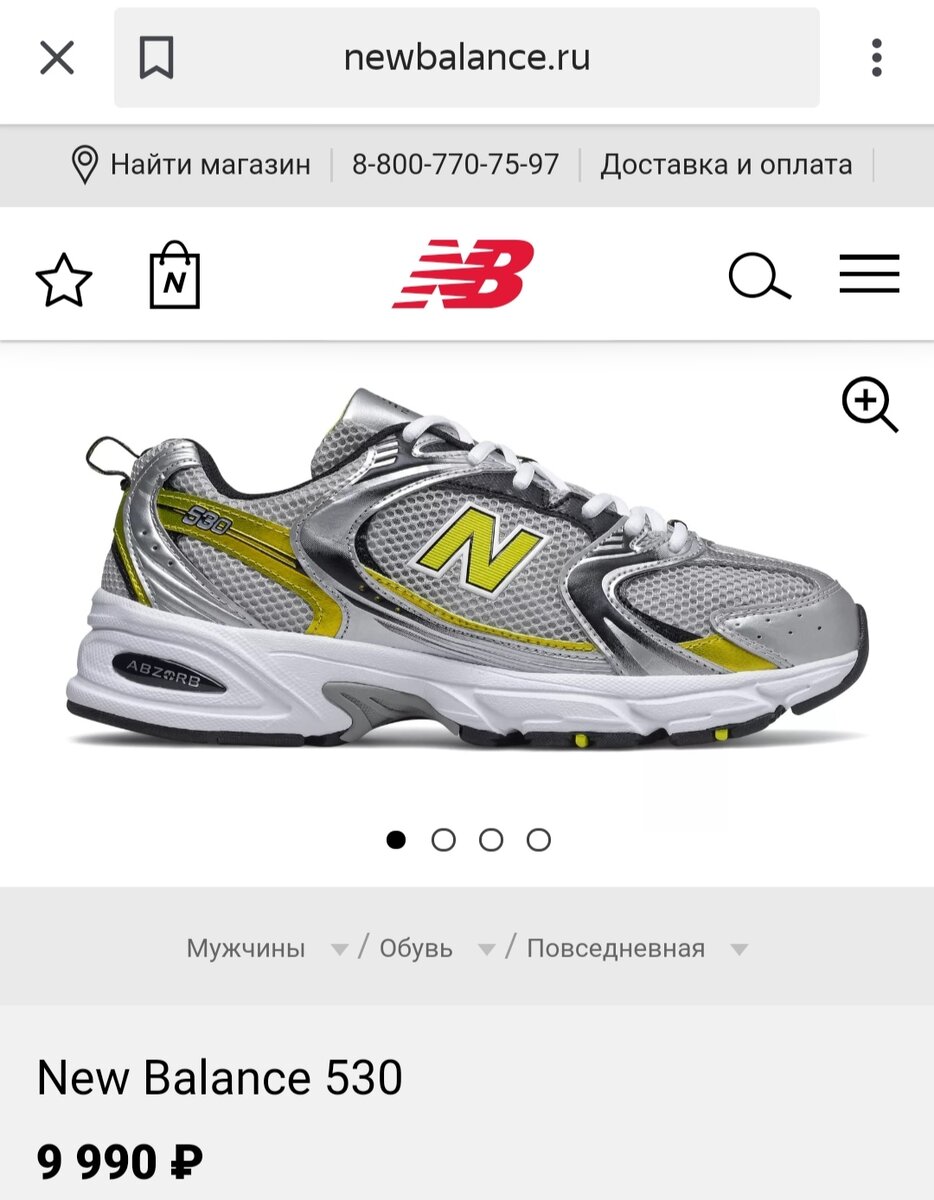
Task: Open the Доставка и оплата link
Action: pyautogui.click(x=726, y=165)
